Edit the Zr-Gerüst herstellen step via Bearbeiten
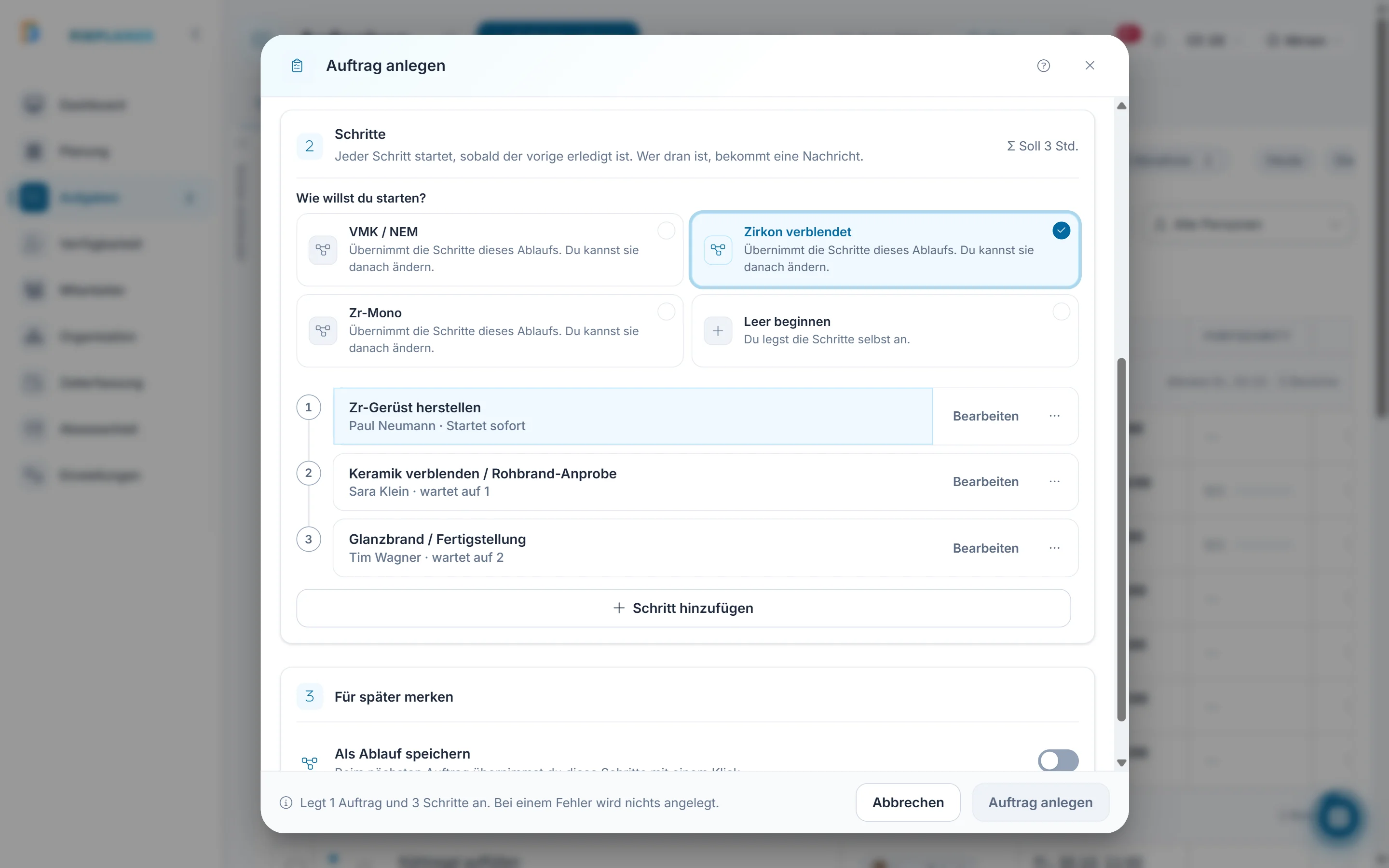This screenshot has width=1389, height=868. [985, 416]
